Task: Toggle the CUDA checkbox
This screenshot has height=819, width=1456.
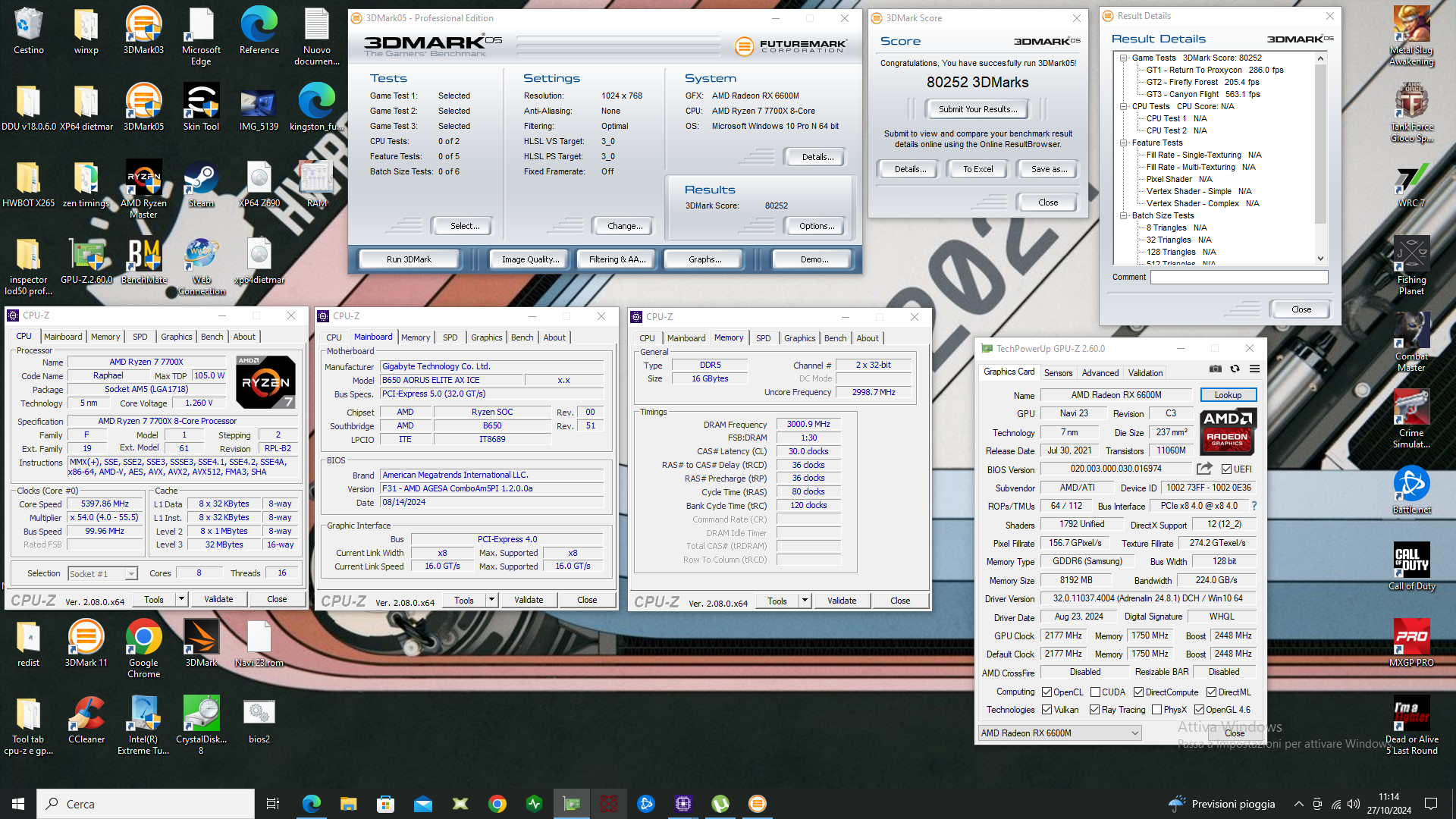Action: [x=1095, y=692]
